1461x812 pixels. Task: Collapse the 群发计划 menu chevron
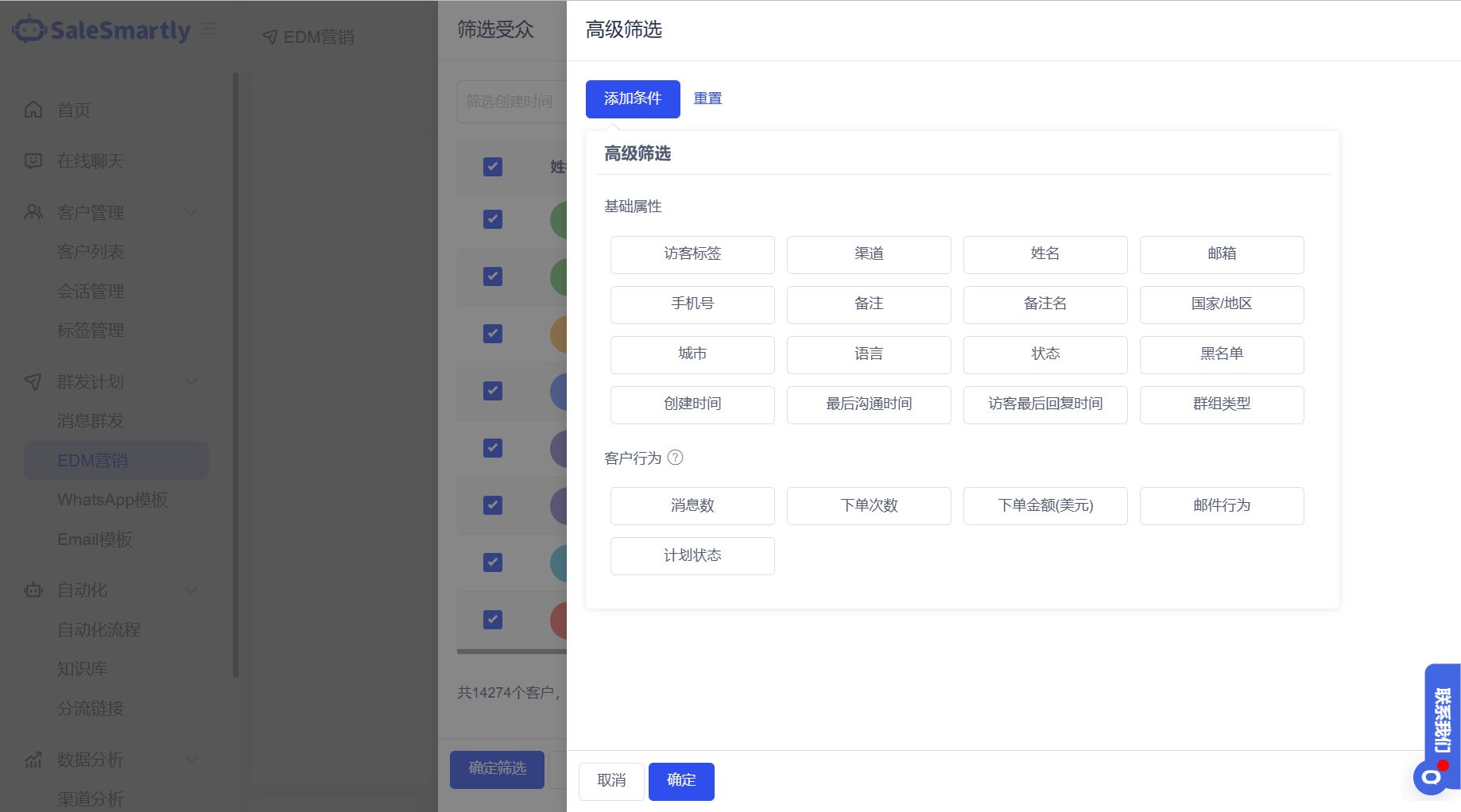191,382
